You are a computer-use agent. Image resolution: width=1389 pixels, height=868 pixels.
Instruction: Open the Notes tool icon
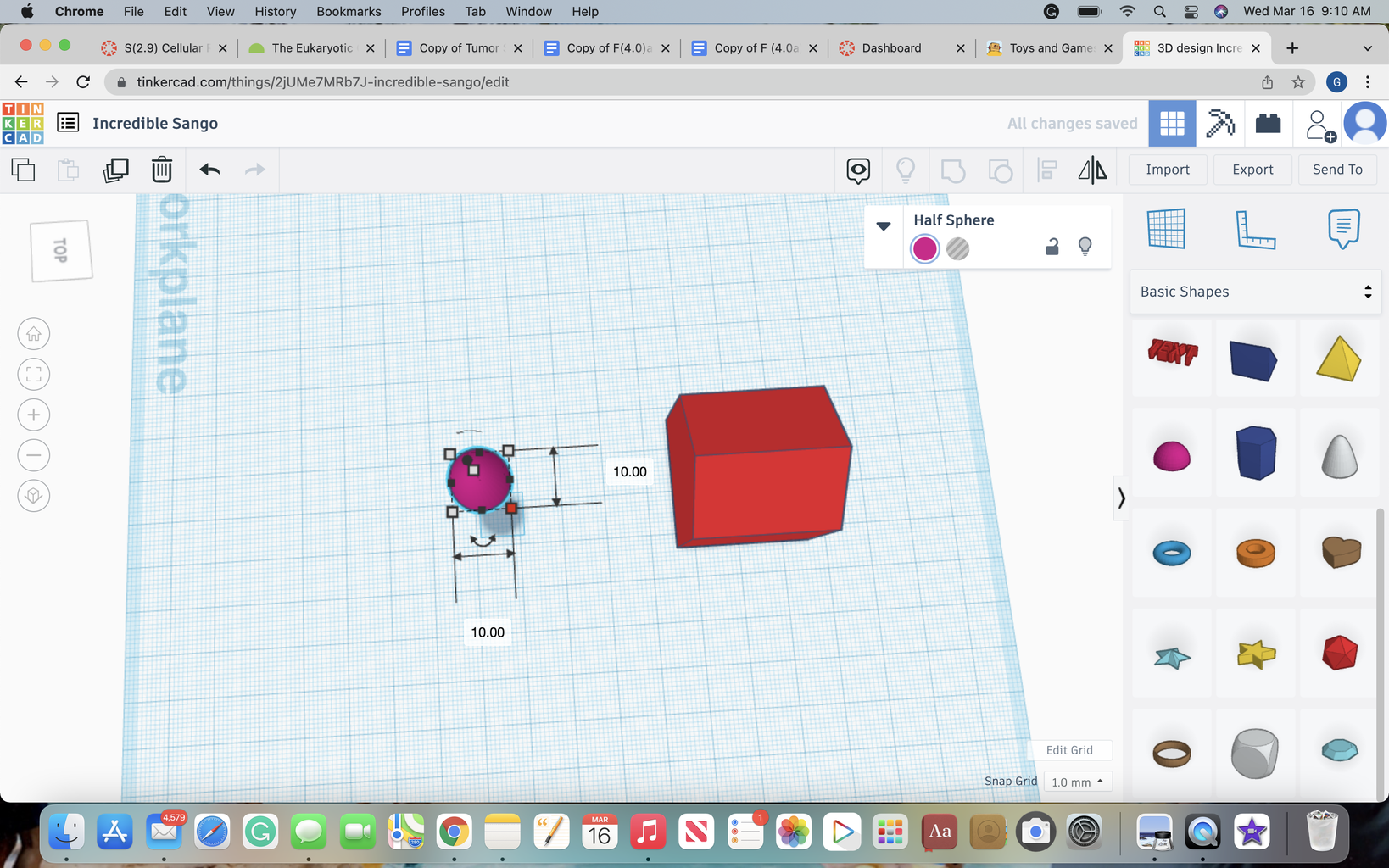[x=1343, y=229]
